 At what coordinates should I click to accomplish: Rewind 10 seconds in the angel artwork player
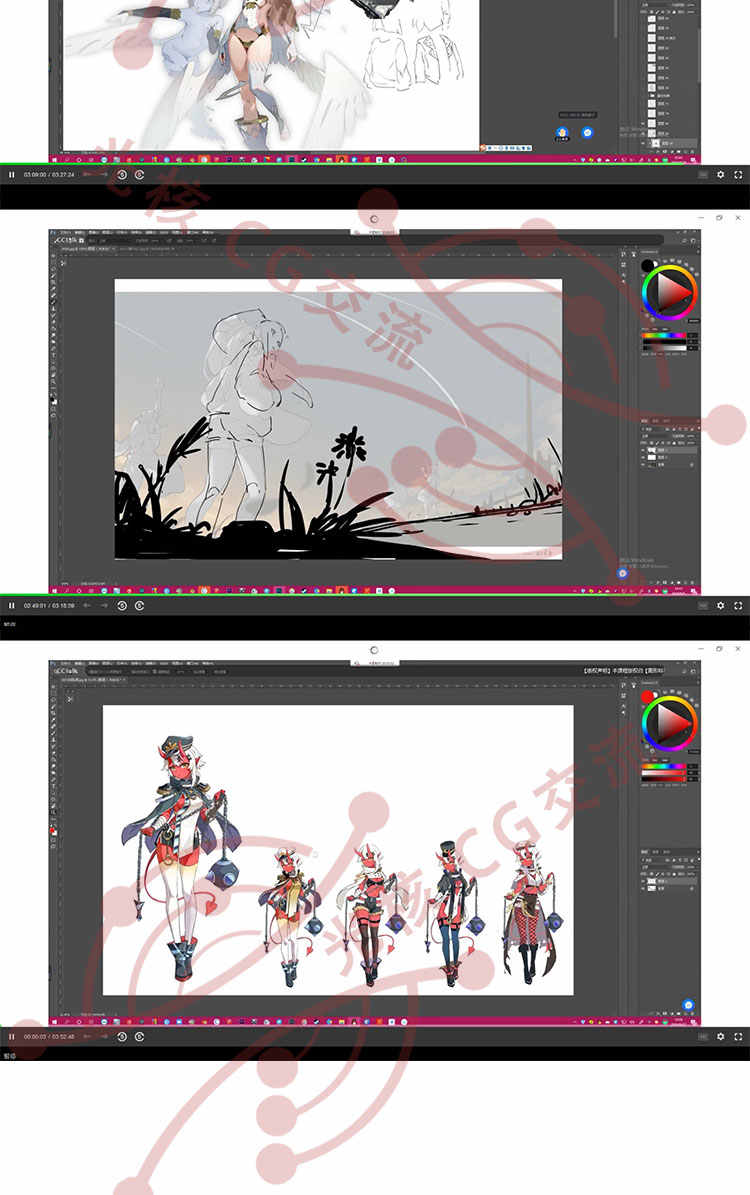click(x=122, y=175)
